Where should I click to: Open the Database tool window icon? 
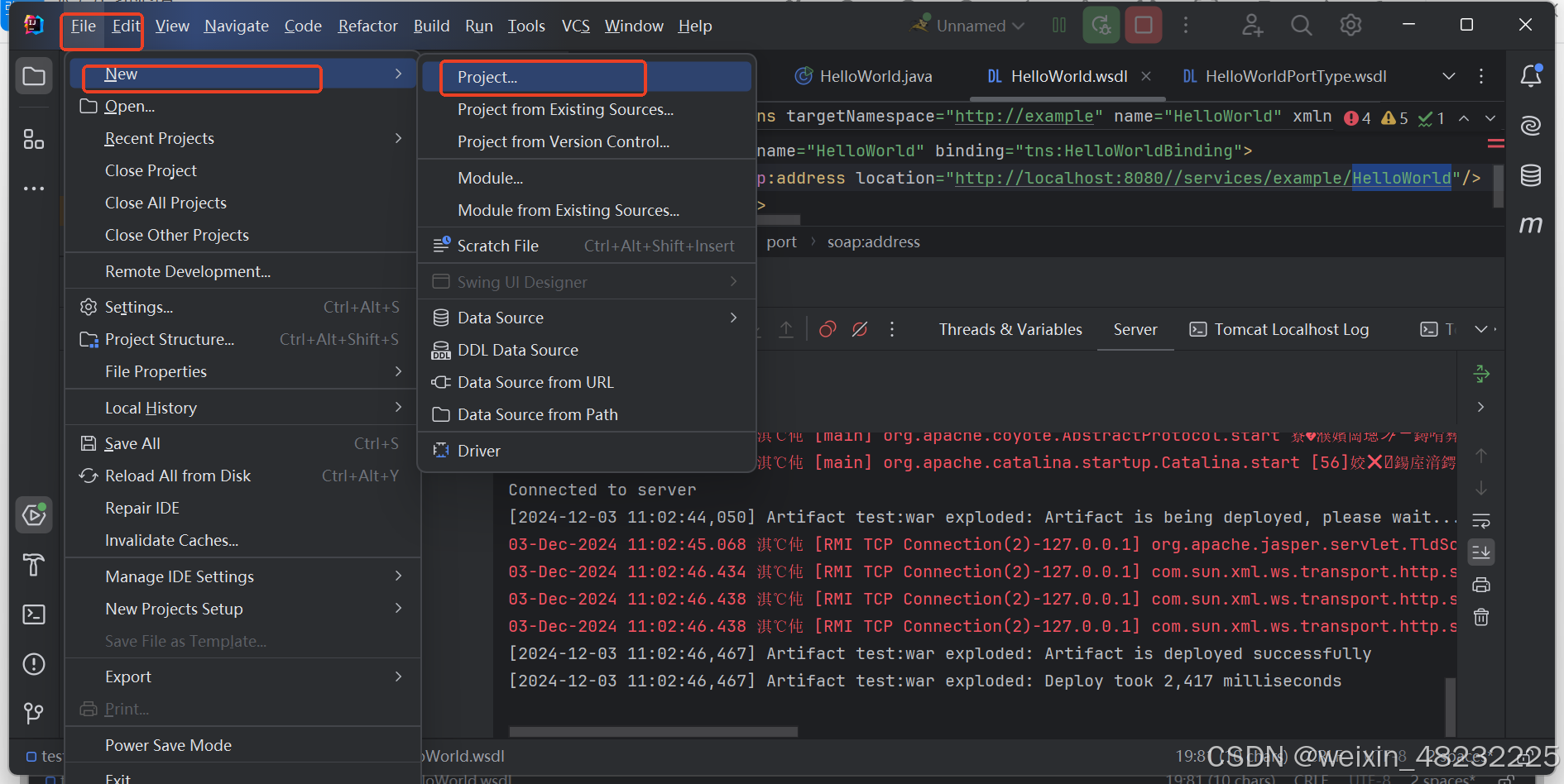(x=1531, y=175)
